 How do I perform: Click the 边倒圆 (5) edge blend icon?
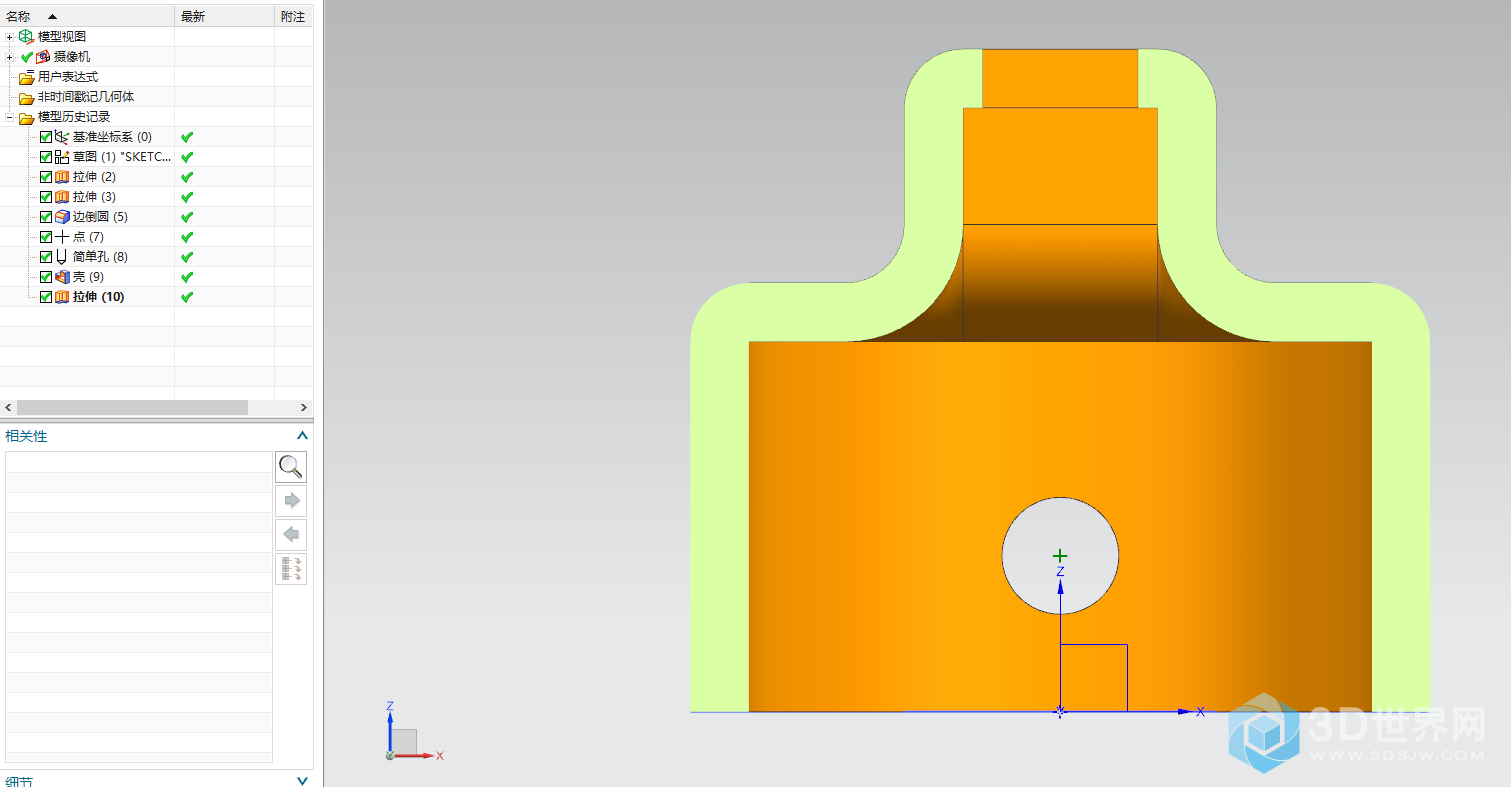(x=62, y=217)
